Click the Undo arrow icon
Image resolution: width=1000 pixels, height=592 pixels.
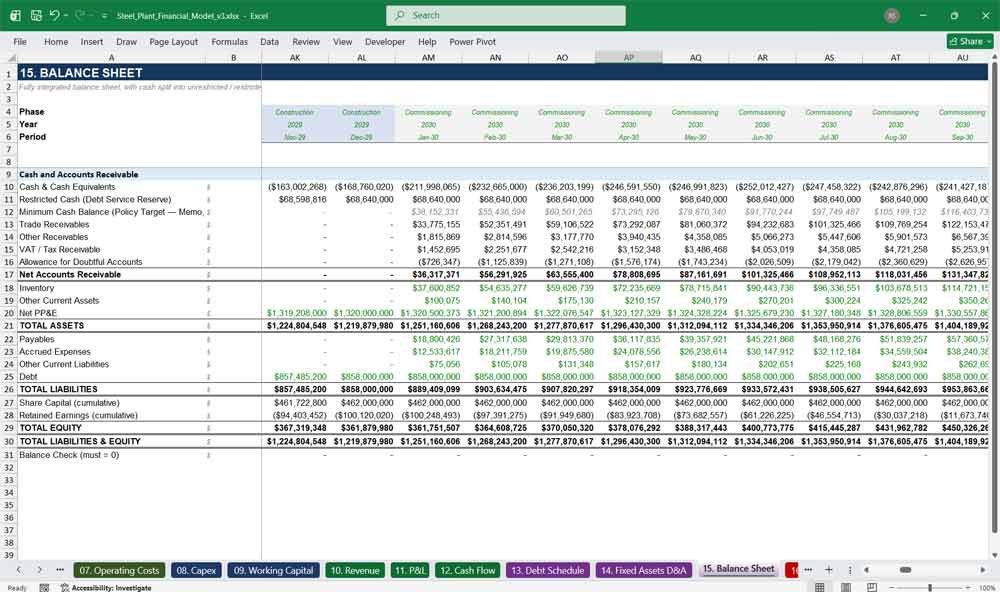tap(54, 15)
